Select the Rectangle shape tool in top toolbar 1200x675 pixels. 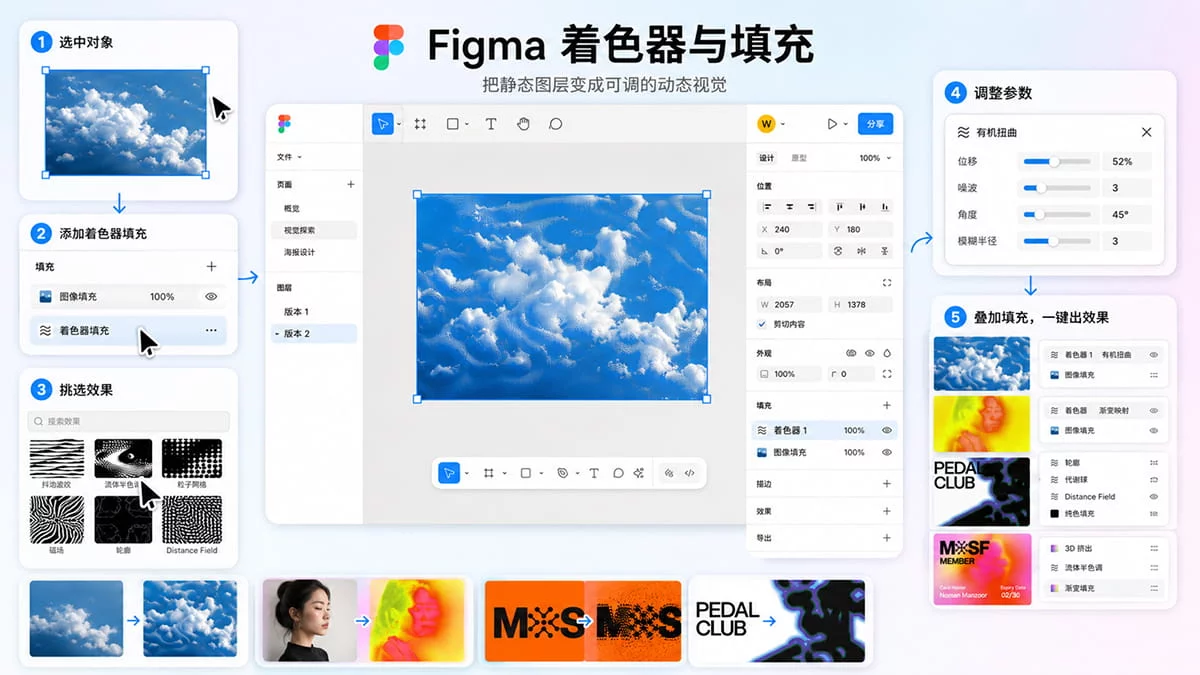(452, 124)
